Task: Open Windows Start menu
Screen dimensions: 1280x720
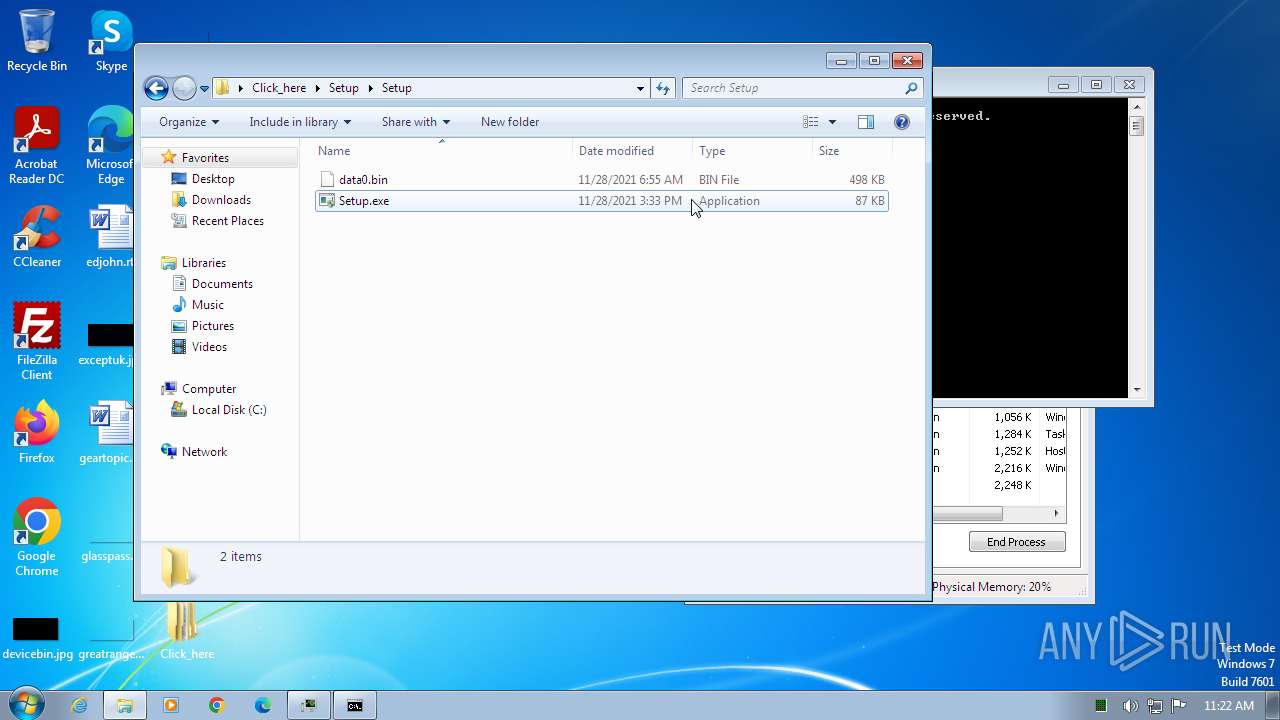Action: (x=25, y=705)
